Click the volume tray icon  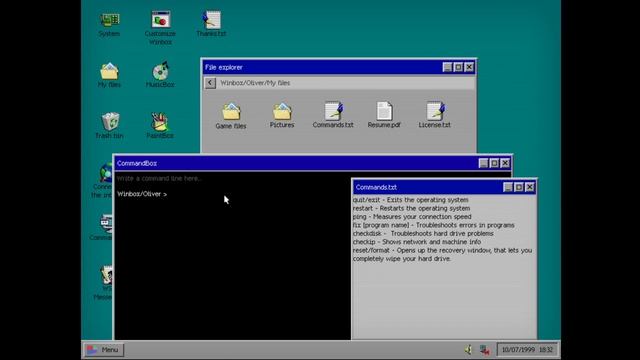[469, 350]
